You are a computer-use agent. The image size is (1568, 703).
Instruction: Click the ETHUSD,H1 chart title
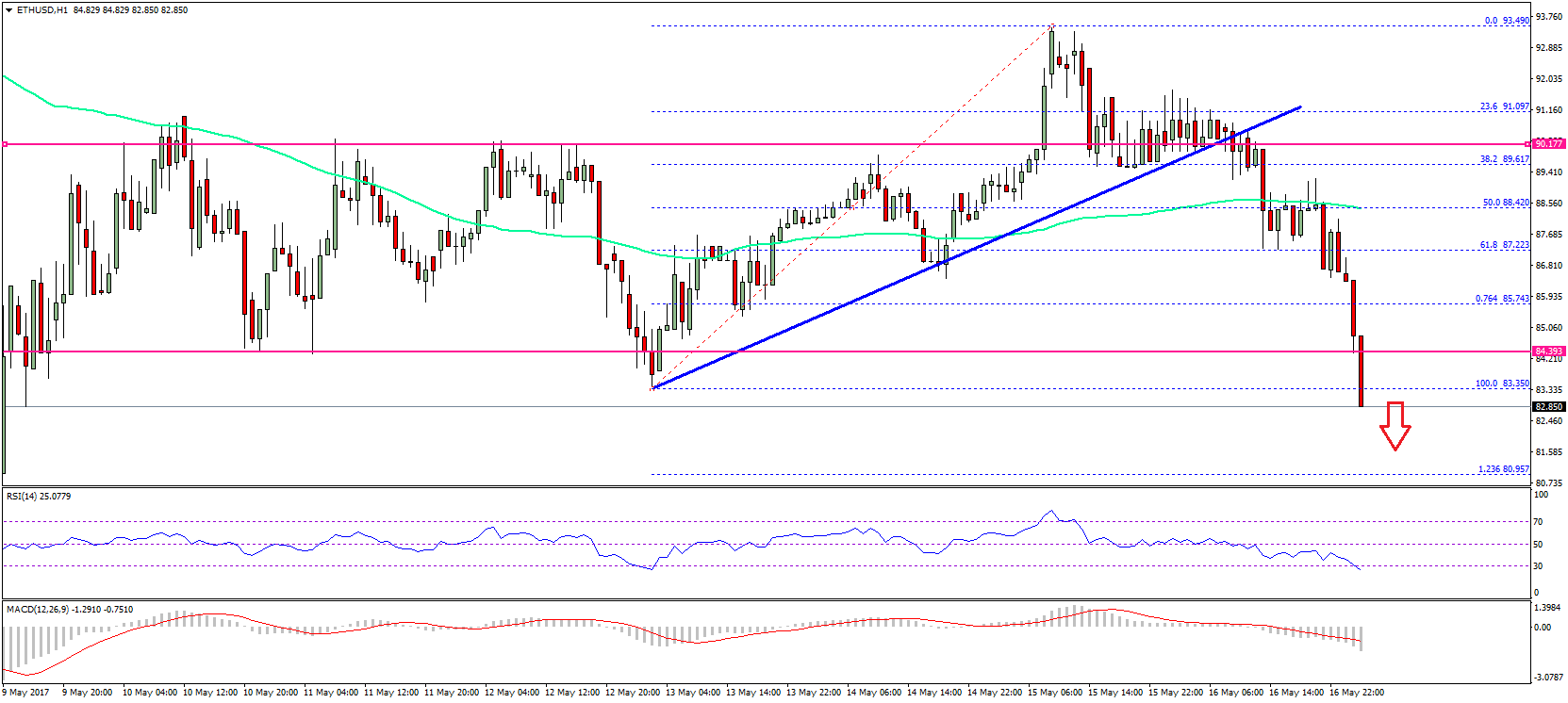pyautogui.click(x=42, y=10)
